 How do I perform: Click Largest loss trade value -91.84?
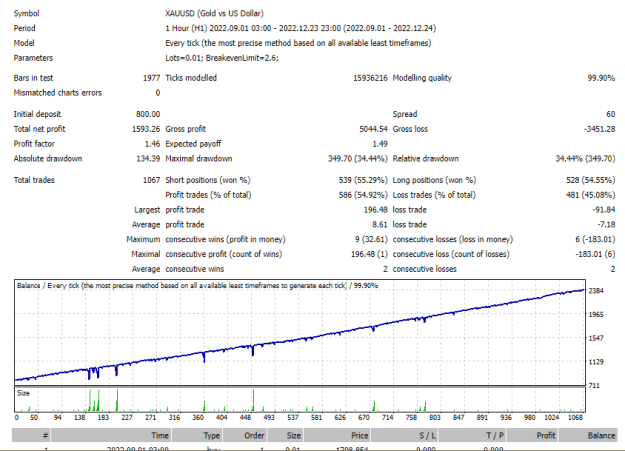click(x=603, y=210)
